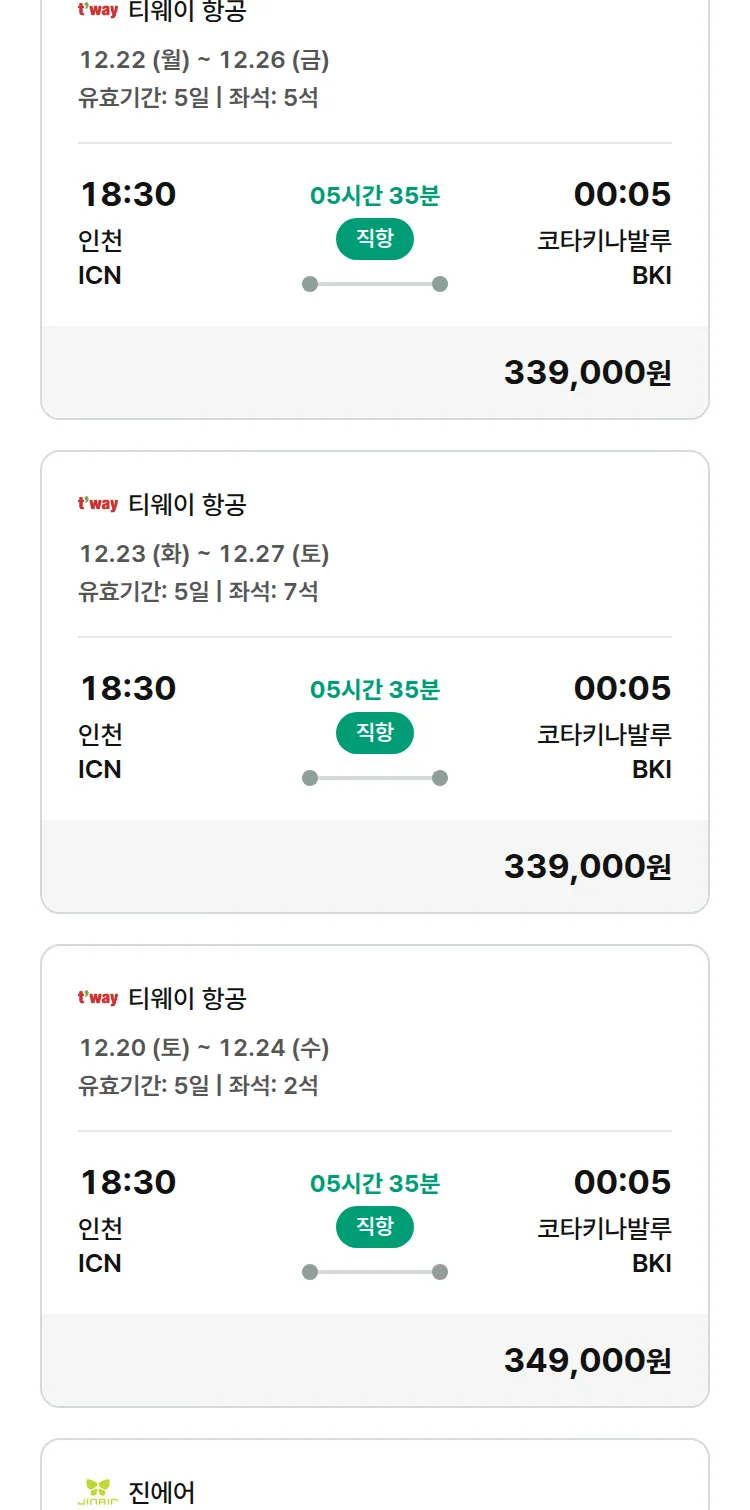
Task: Click 티웨이 항공 on the 12.23 flight card
Action: [187, 504]
